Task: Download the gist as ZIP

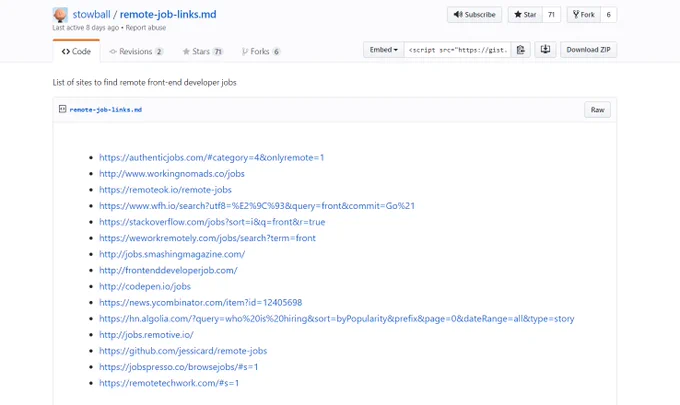Action: tap(588, 50)
